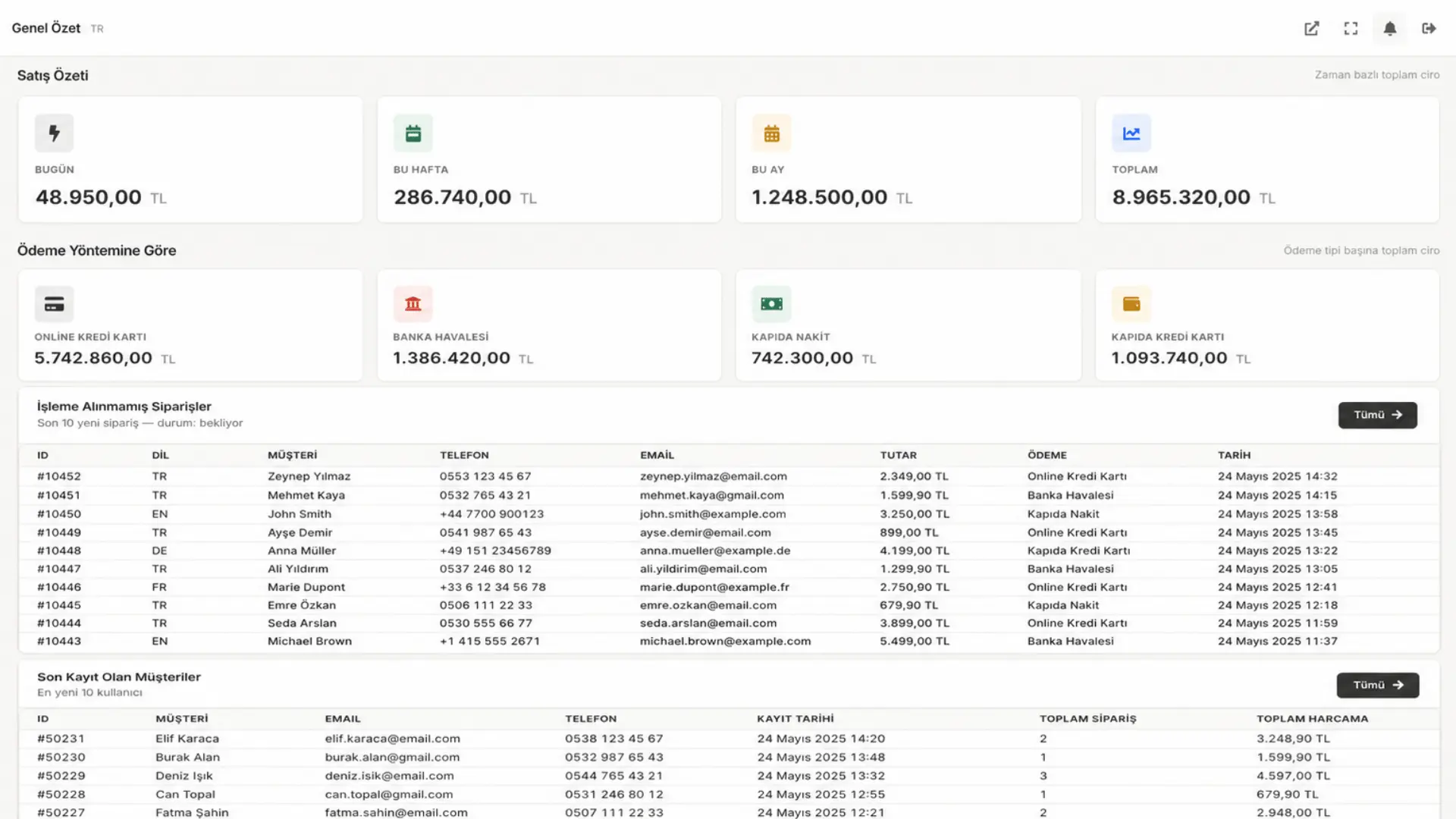Click the TOPLAM HARCAMA column header
1456x819 pixels.
coord(1312,718)
